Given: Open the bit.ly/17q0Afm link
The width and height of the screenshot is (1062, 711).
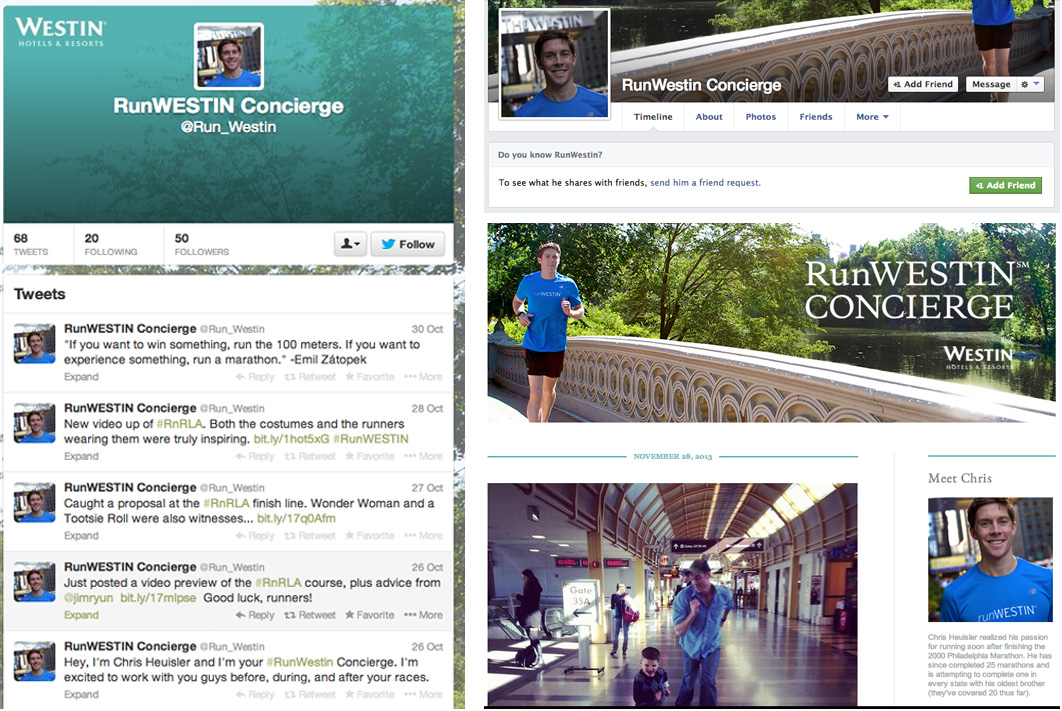Looking at the screenshot, I should click(x=296, y=518).
